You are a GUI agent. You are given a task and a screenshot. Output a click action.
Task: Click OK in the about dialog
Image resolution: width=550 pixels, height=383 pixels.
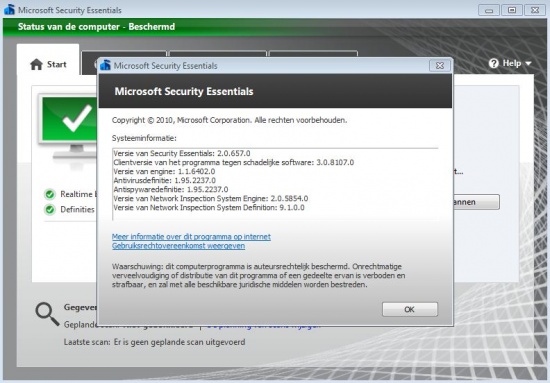(x=410, y=309)
